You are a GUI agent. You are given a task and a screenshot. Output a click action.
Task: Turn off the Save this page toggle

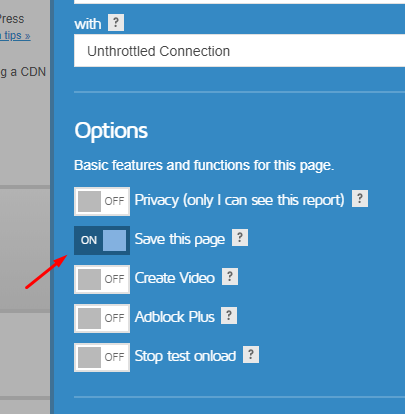coord(102,240)
